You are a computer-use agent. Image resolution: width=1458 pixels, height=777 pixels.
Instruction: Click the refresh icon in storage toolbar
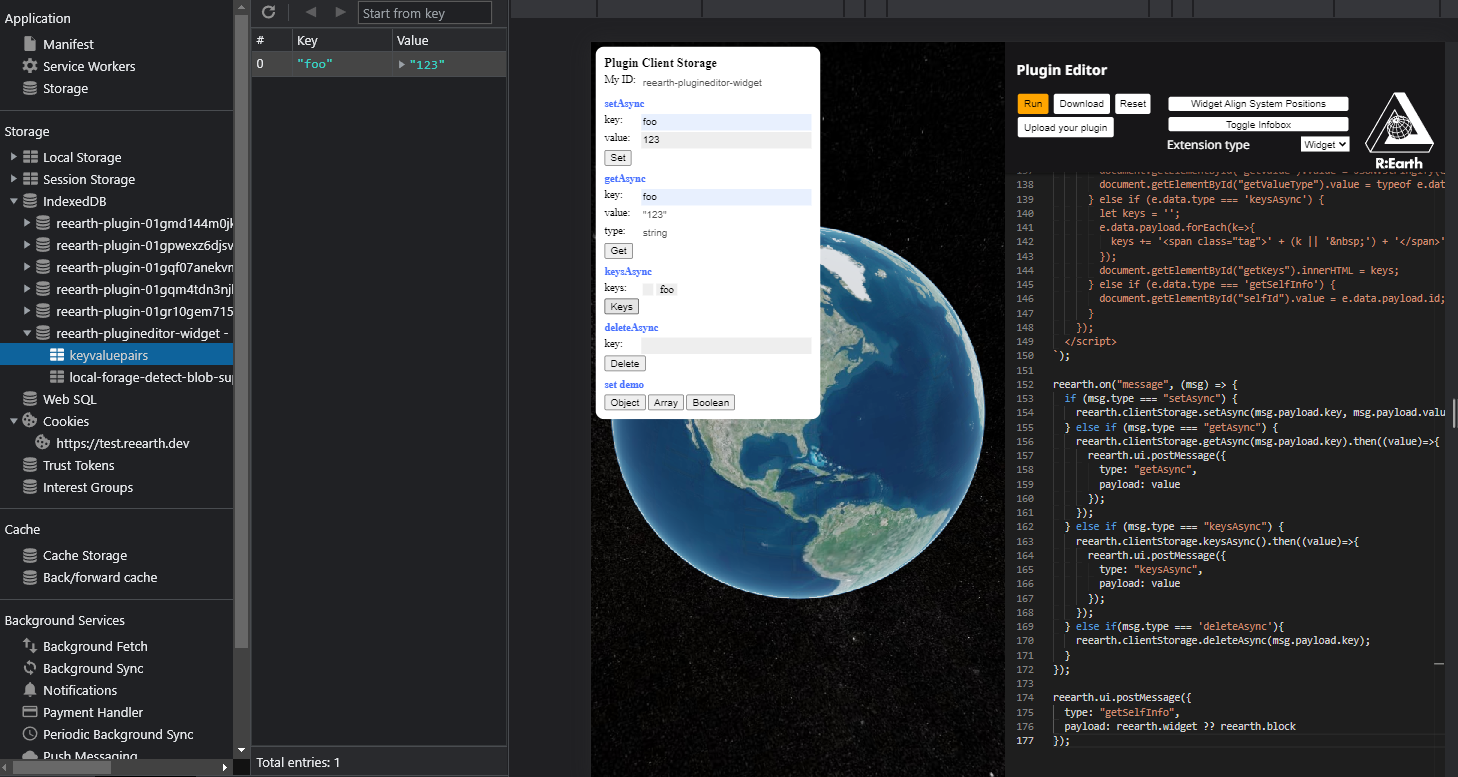point(268,12)
